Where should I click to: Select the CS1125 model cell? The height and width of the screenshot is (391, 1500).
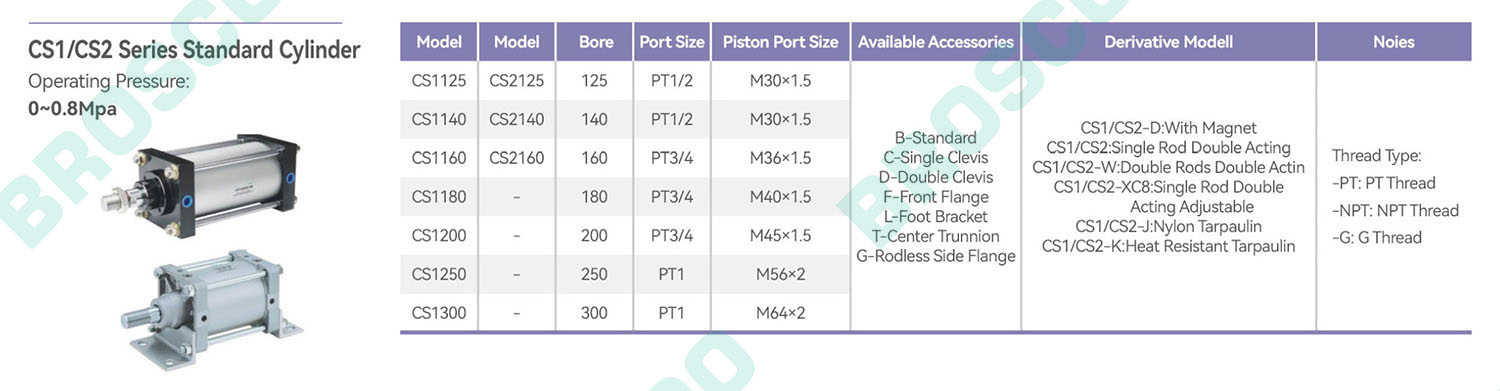(439, 81)
